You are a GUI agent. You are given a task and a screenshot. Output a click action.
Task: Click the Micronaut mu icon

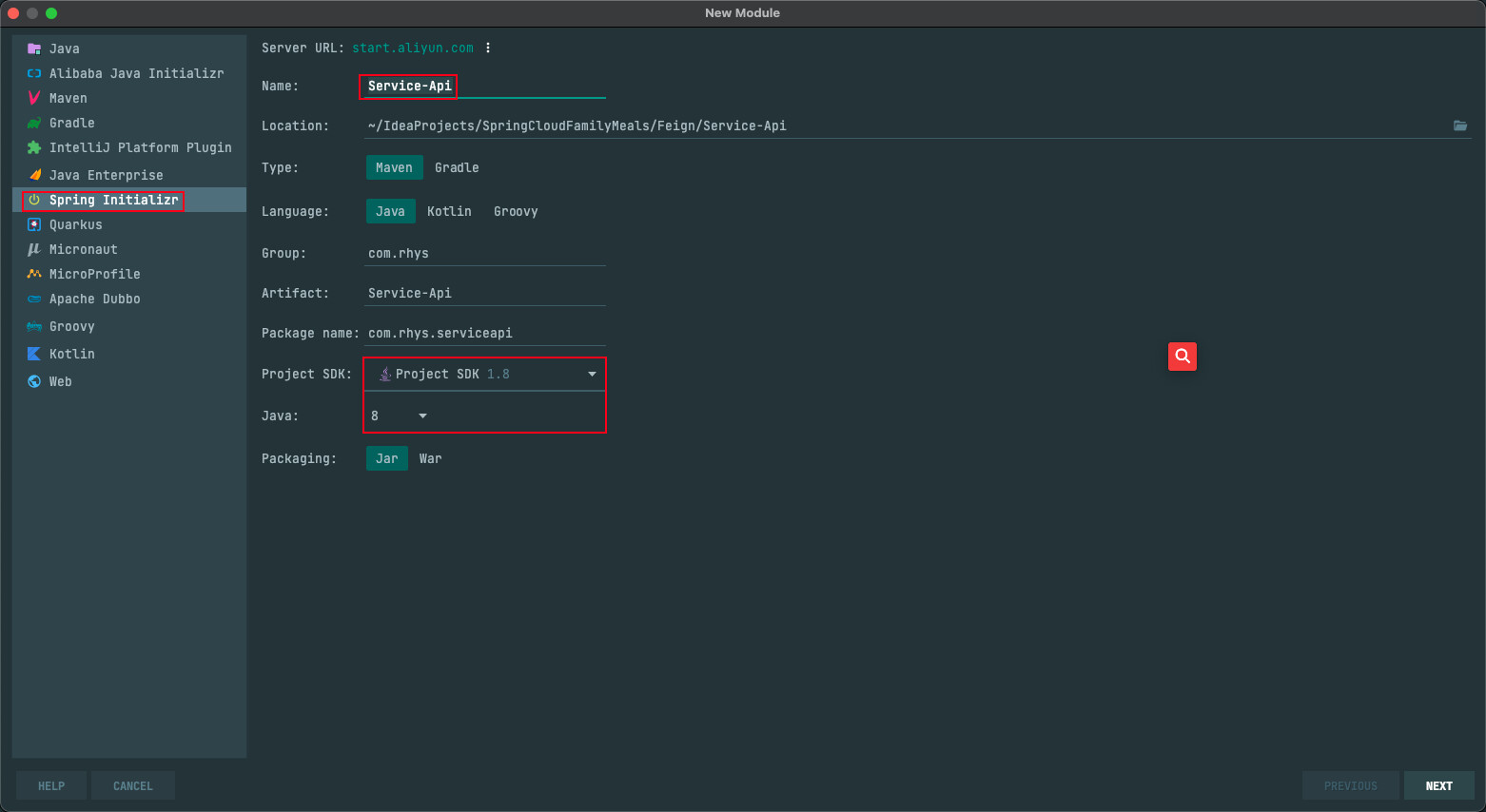coord(34,249)
